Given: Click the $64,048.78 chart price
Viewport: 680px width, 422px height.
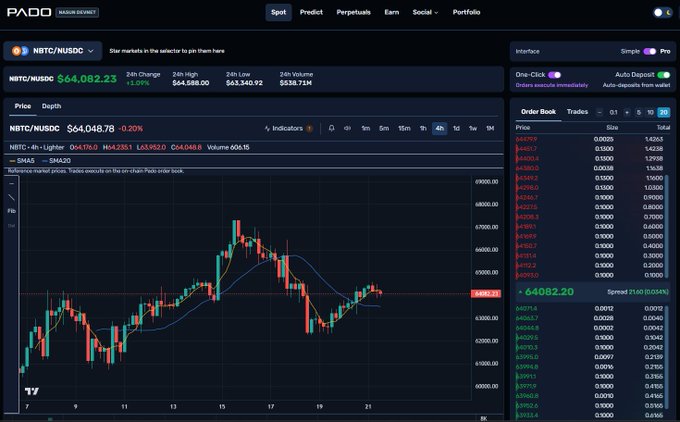Looking at the screenshot, I should point(91,129).
